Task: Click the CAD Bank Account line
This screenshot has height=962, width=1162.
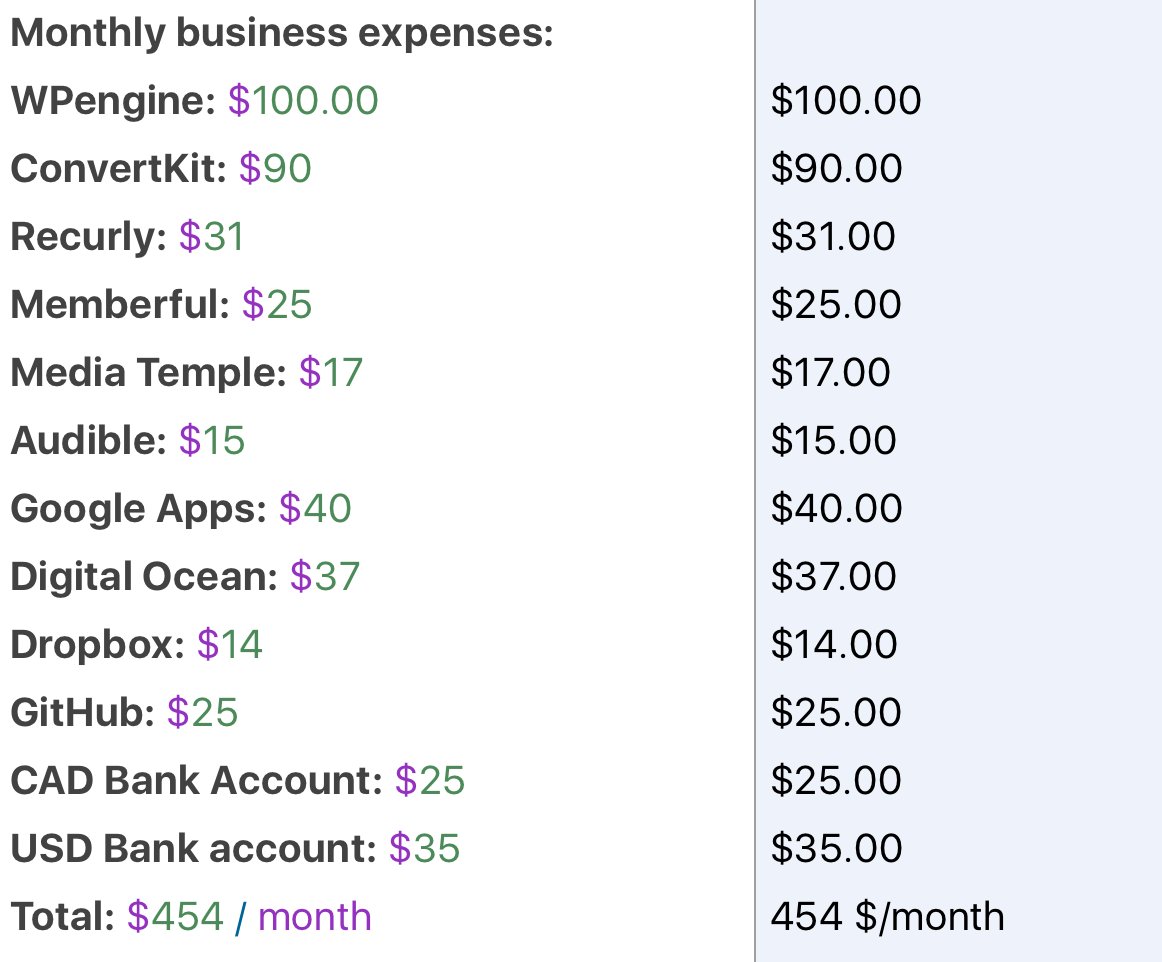Action: coord(237,781)
